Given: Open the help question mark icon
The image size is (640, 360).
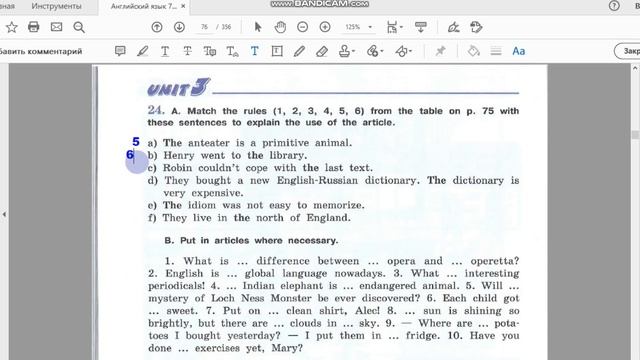Looking at the screenshot, I should (x=614, y=6).
